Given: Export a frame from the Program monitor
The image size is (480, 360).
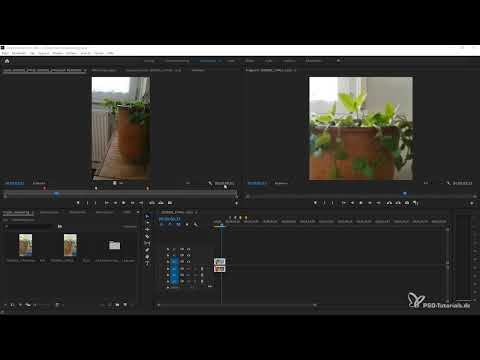Looking at the screenshot, I should coord(407,203).
